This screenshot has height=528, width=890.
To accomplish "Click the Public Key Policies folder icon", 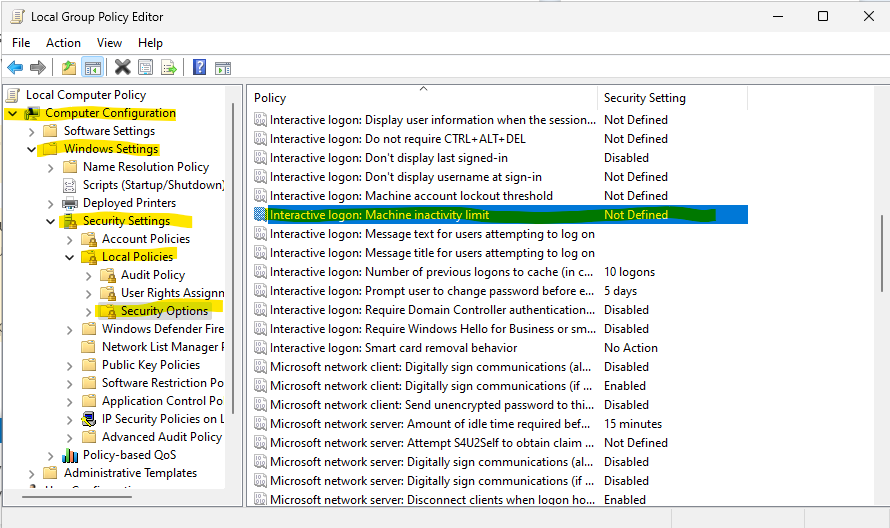I will click(x=89, y=364).
